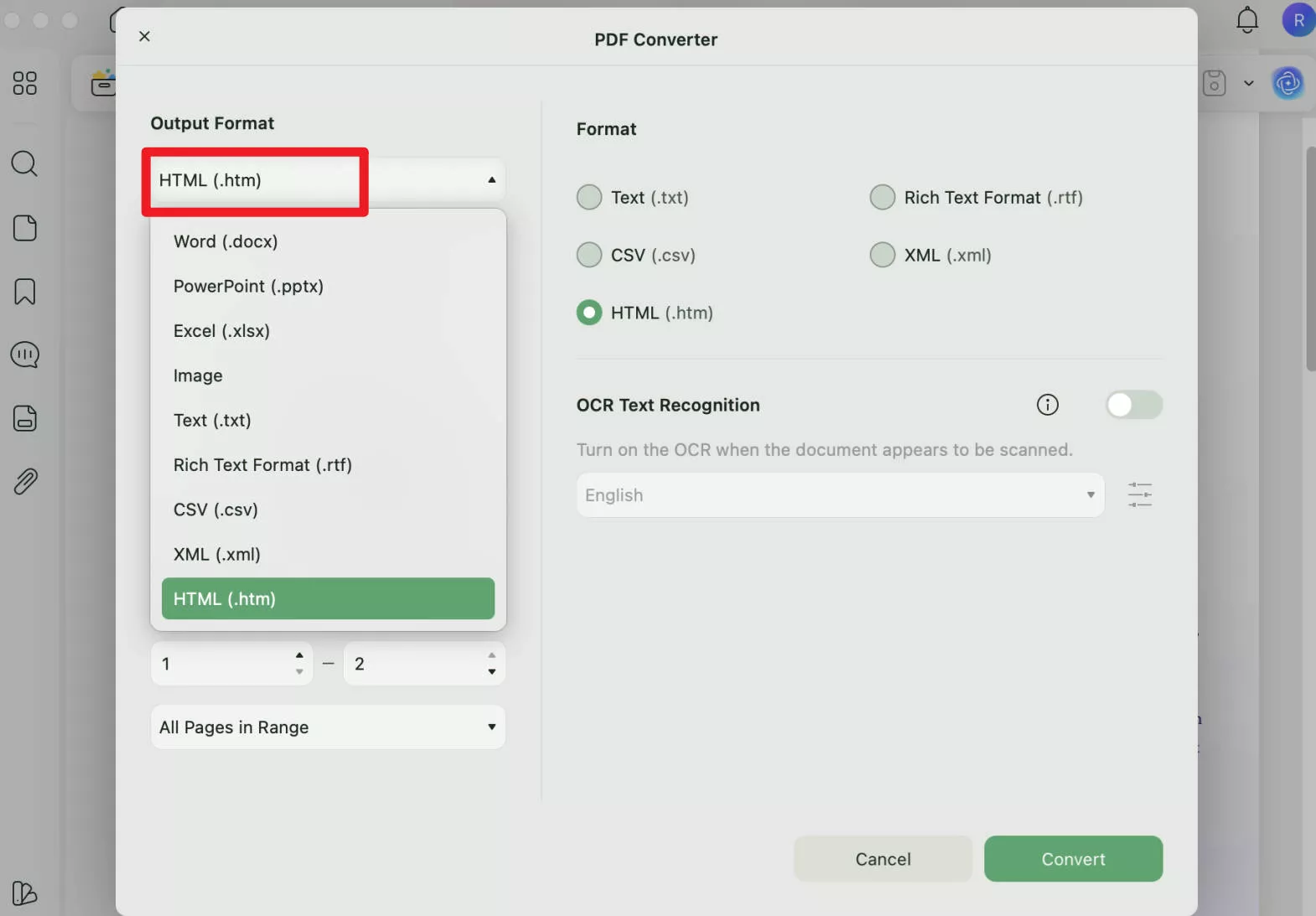Choose the XML (.xml) radio option
This screenshot has height=916, width=1316.
pyautogui.click(x=882, y=255)
